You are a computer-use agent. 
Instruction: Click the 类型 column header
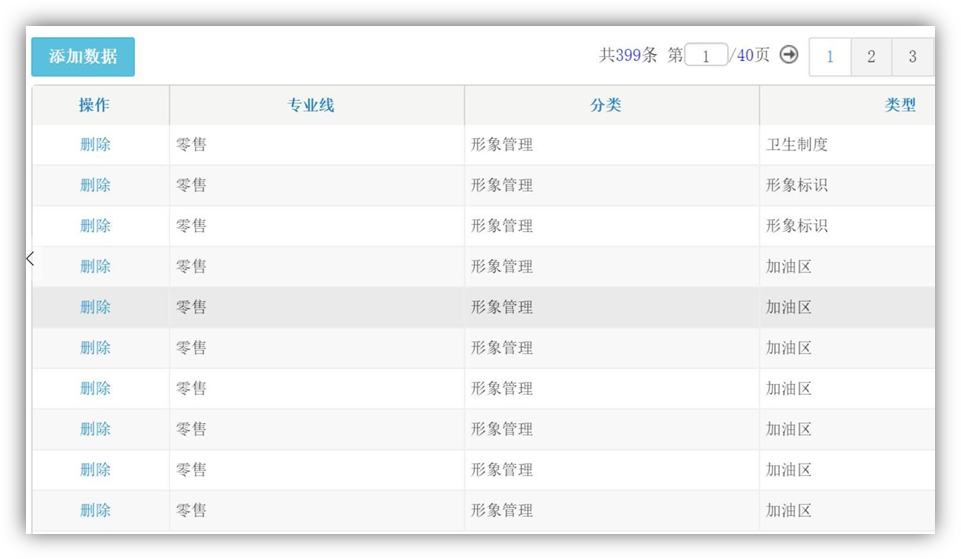click(x=900, y=105)
